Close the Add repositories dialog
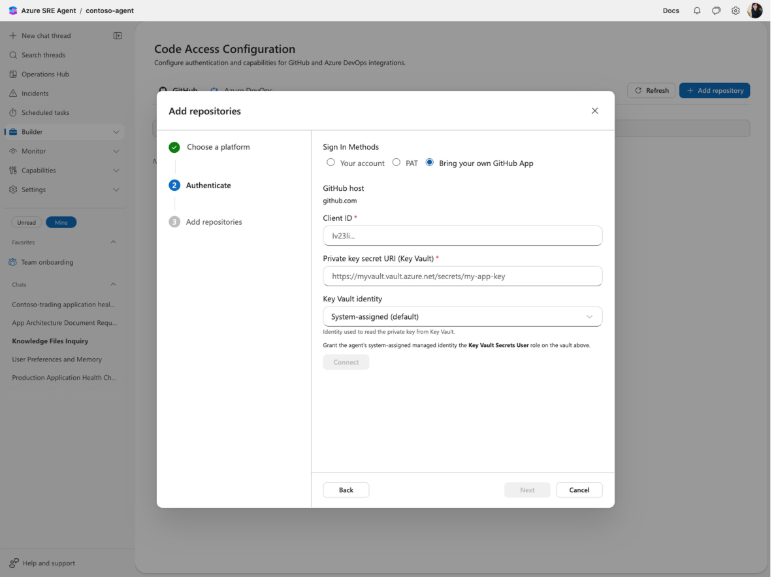The image size is (771, 577). [594, 111]
